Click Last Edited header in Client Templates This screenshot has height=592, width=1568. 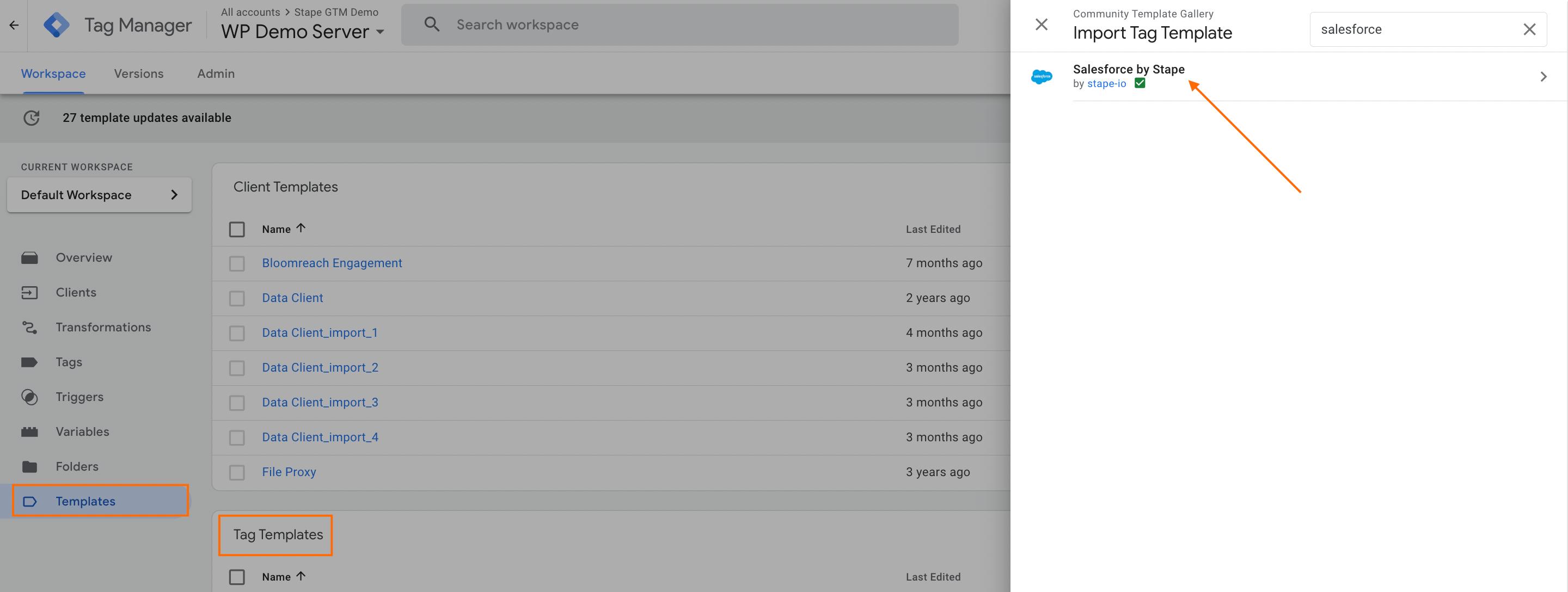tap(933, 230)
